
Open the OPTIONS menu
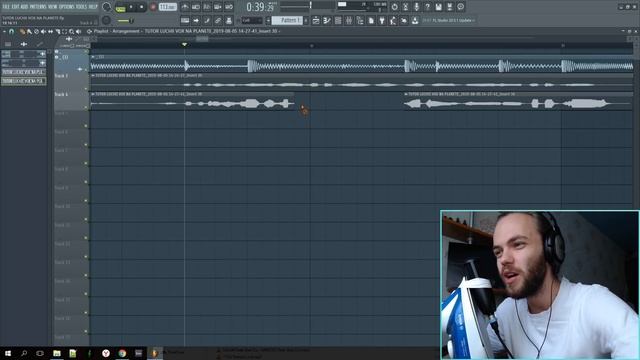click(67, 7)
